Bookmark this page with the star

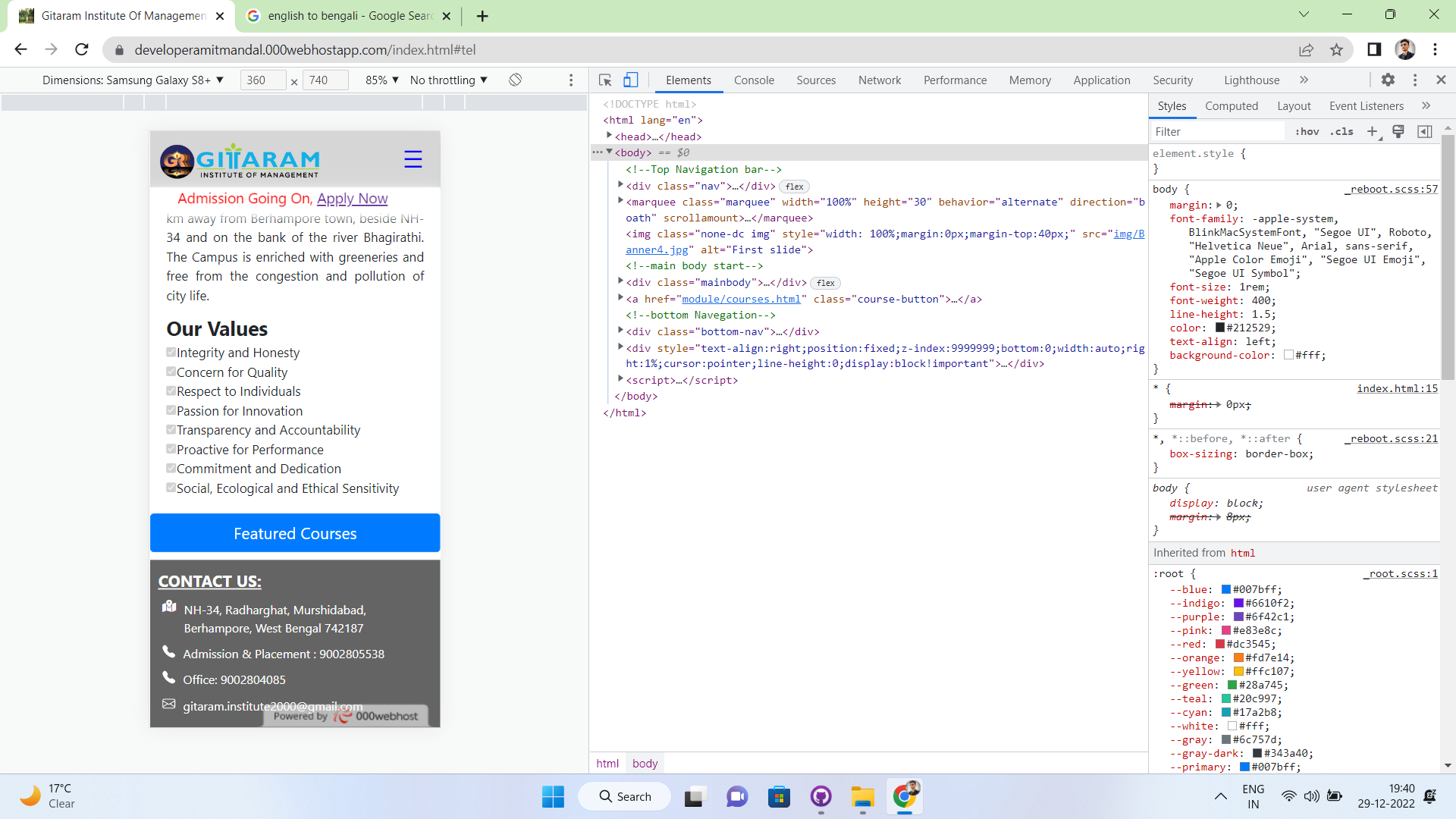click(x=1336, y=50)
